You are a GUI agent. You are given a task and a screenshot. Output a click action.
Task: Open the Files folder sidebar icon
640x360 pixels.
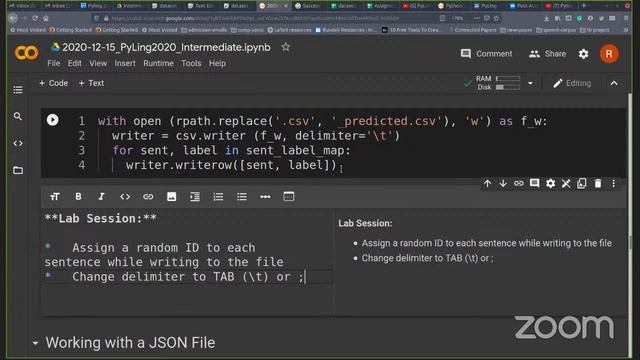[x=18, y=170]
